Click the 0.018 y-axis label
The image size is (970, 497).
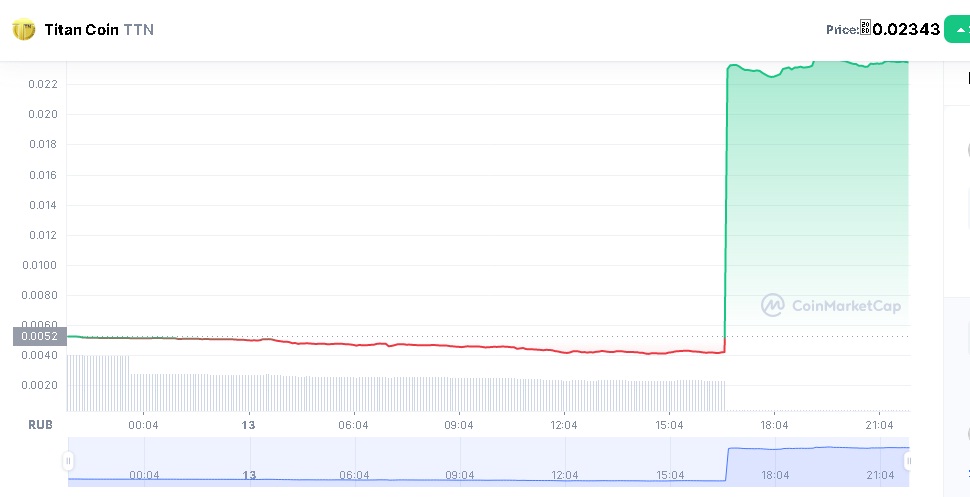coord(43,144)
